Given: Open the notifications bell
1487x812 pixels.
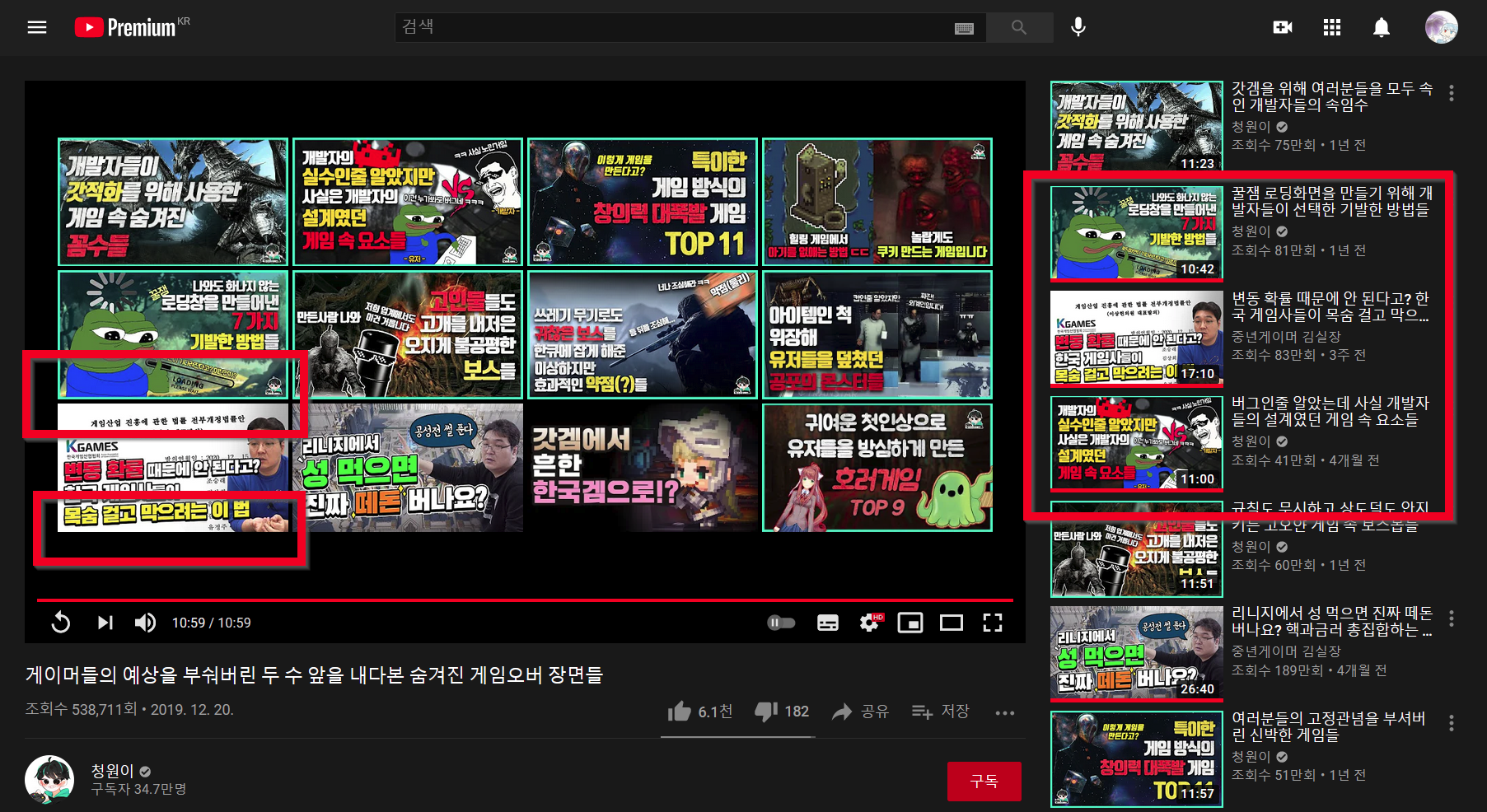Looking at the screenshot, I should (x=1382, y=27).
